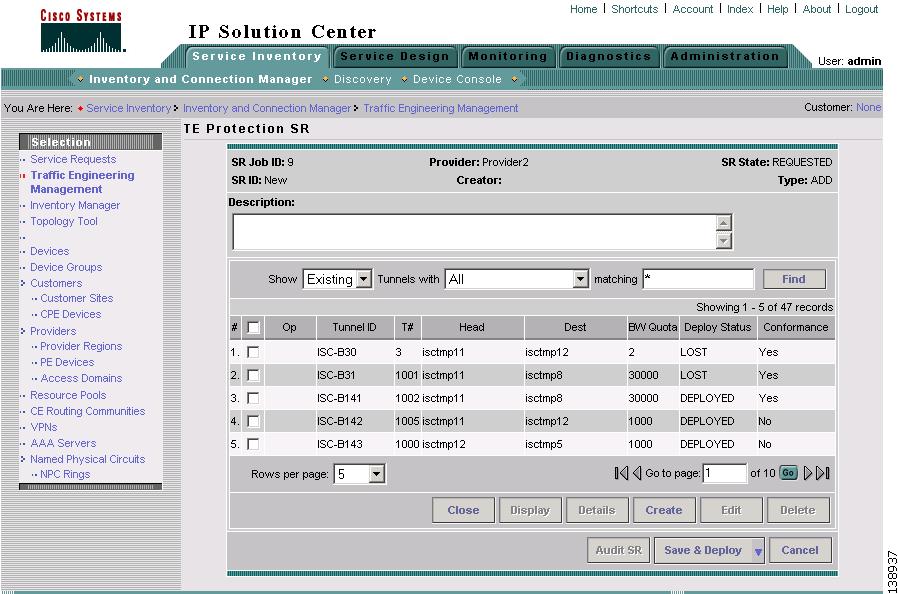The image size is (898, 594).
Task: Switch to Monitoring tab
Action: 507,56
